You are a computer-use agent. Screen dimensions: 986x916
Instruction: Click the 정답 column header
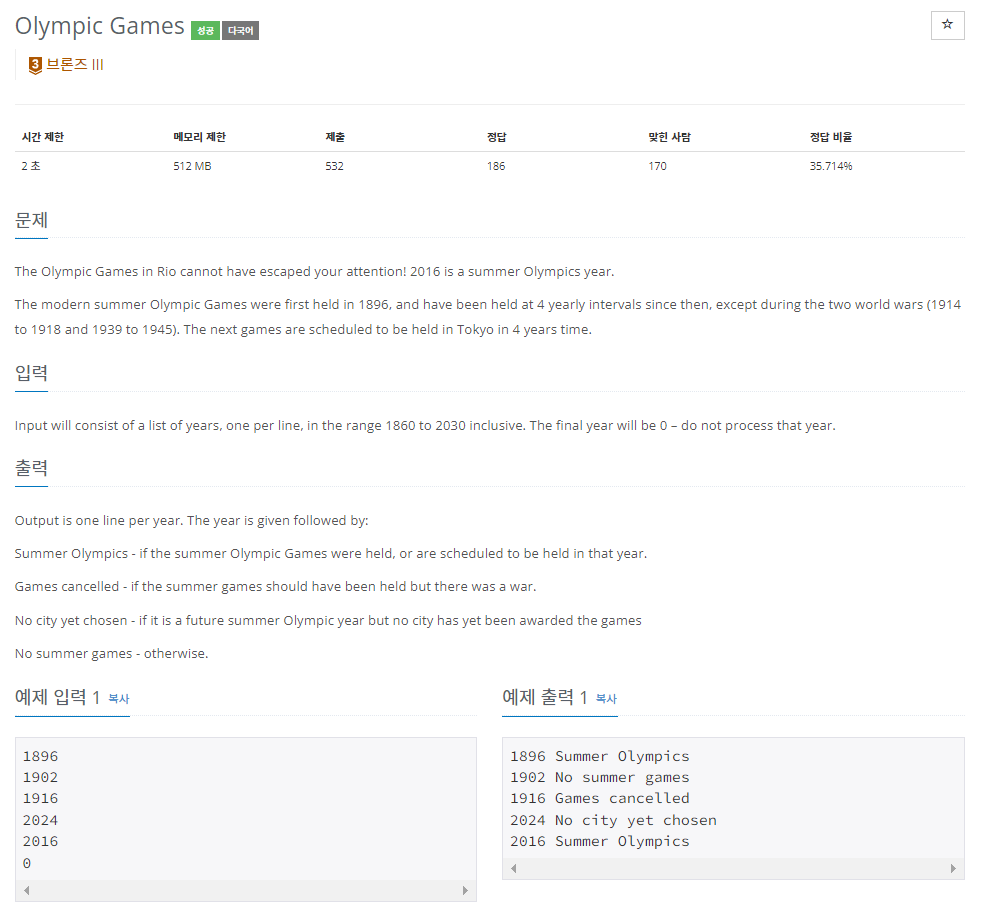coord(496,137)
